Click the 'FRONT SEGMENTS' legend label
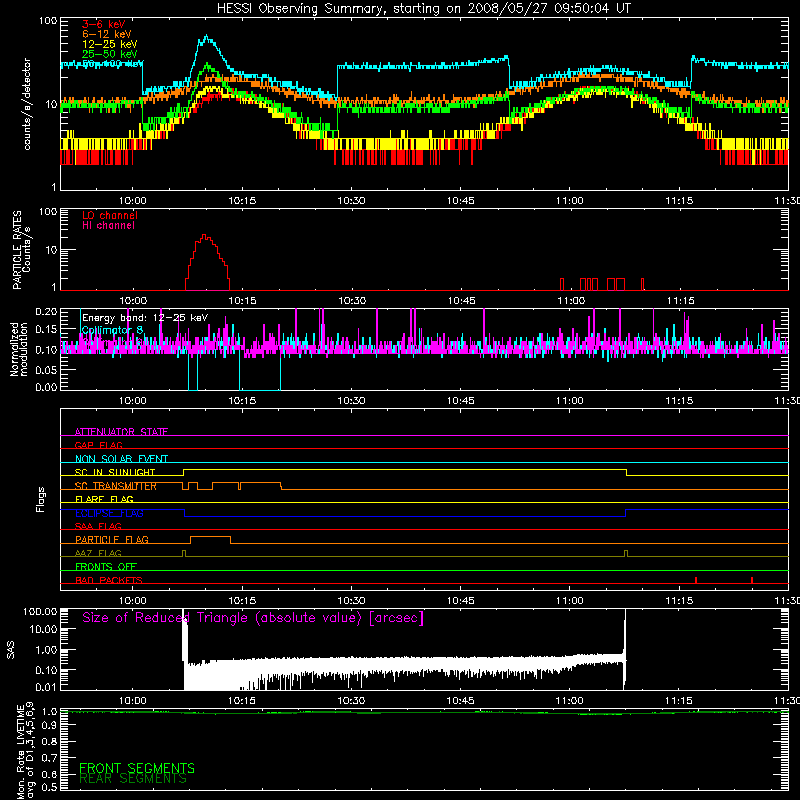The width and height of the screenshot is (800, 800). point(137,768)
